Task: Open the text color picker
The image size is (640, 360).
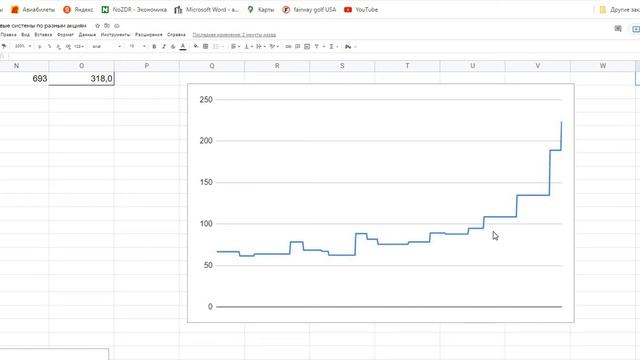Action: pos(183,47)
